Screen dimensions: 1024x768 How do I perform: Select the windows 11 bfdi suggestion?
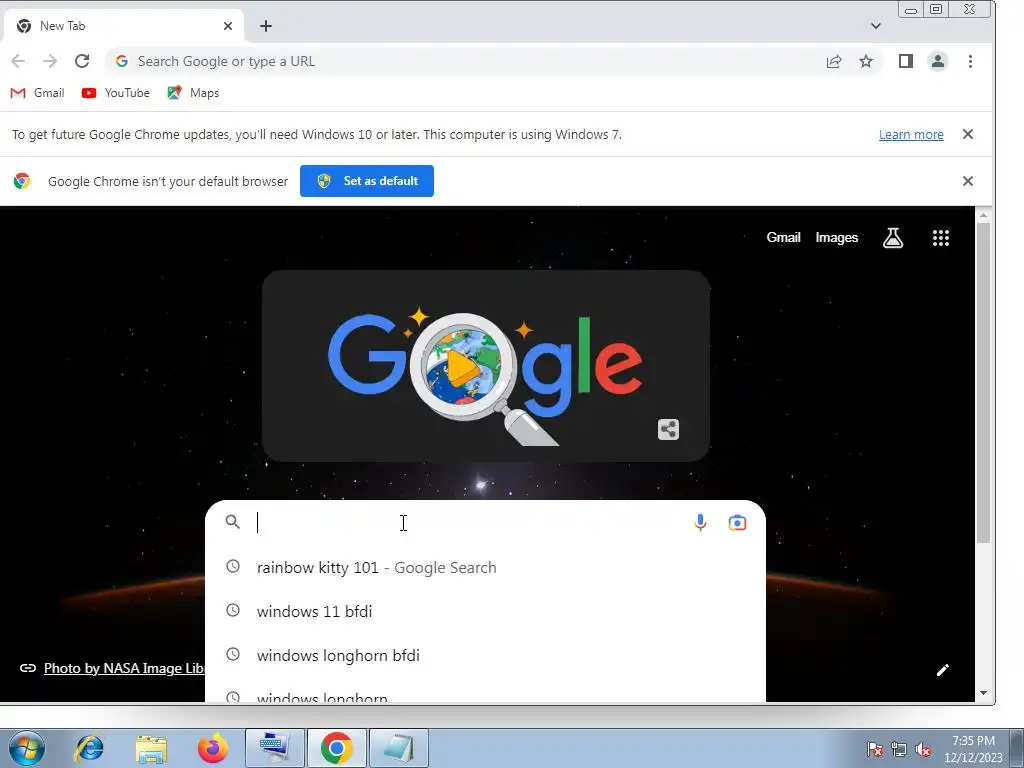coord(485,611)
